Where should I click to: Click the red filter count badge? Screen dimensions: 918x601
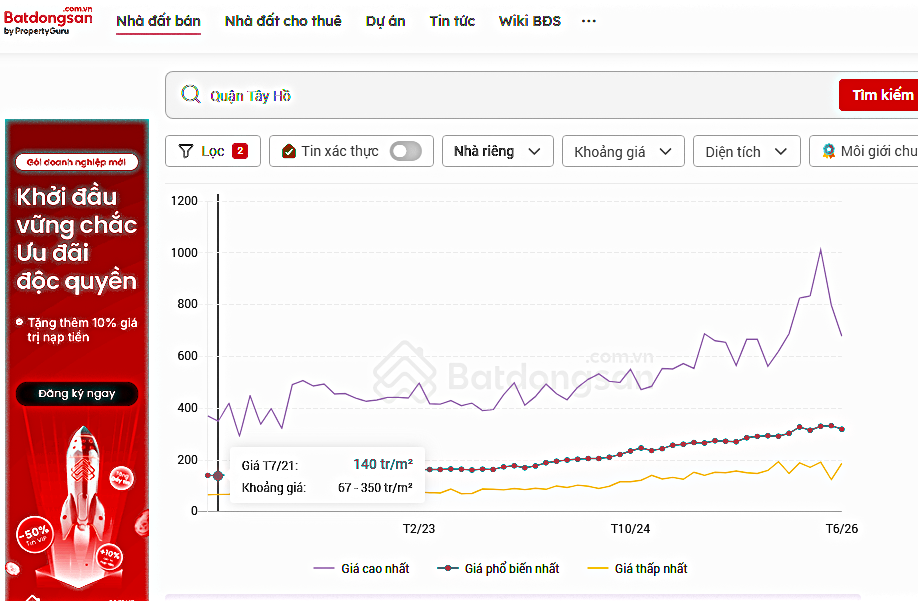pos(240,151)
